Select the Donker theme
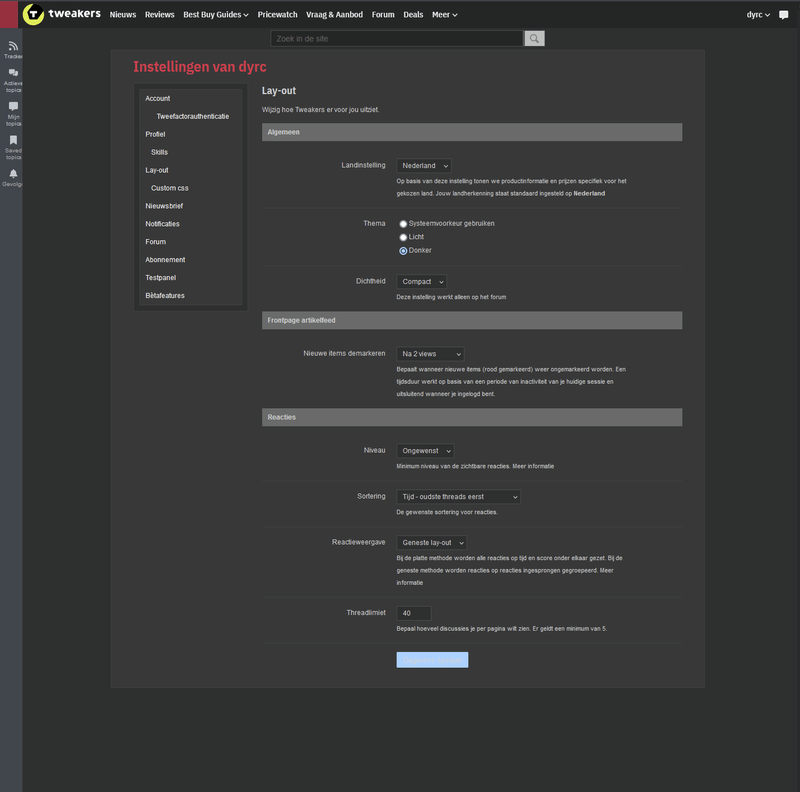 [403, 251]
